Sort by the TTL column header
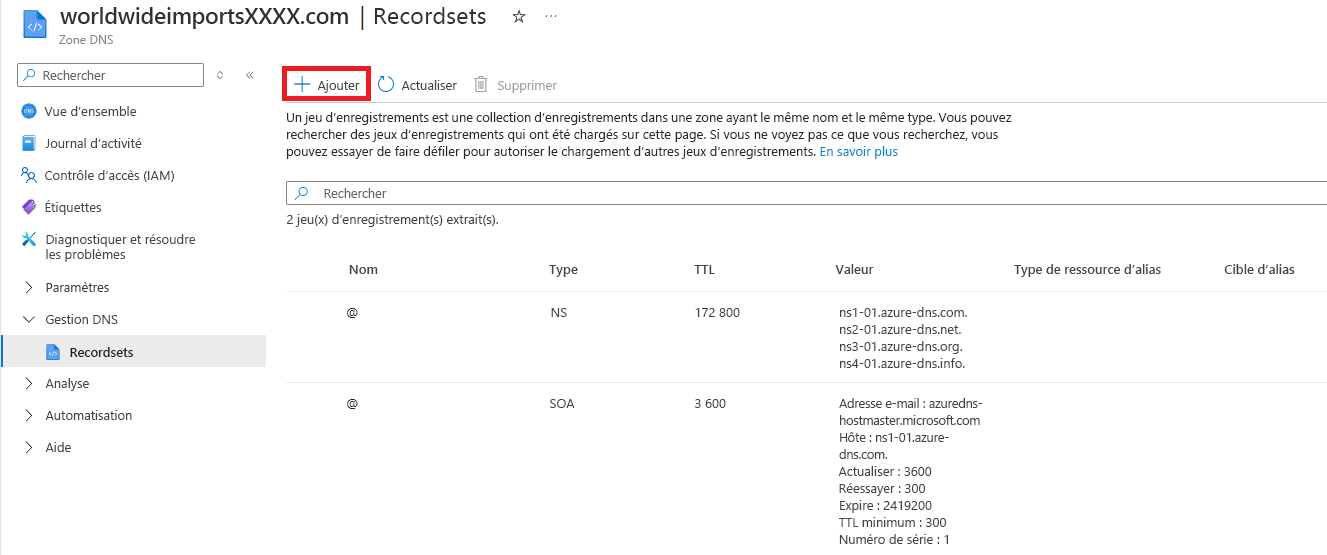1327x555 pixels. tap(704, 270)
